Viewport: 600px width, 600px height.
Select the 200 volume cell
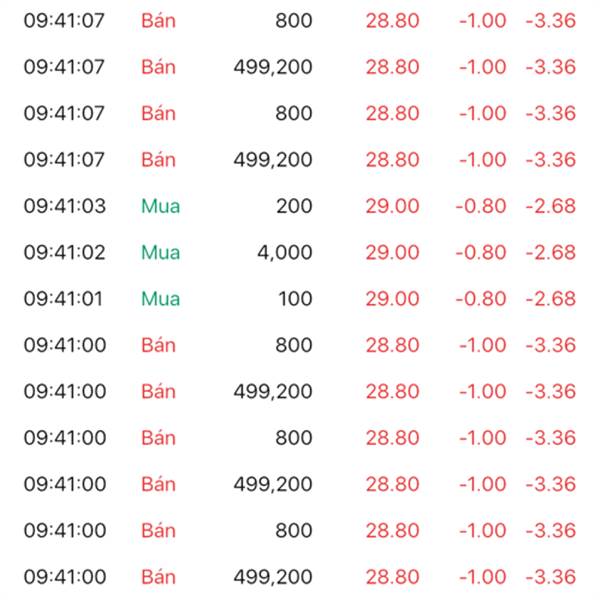(294, 206)
